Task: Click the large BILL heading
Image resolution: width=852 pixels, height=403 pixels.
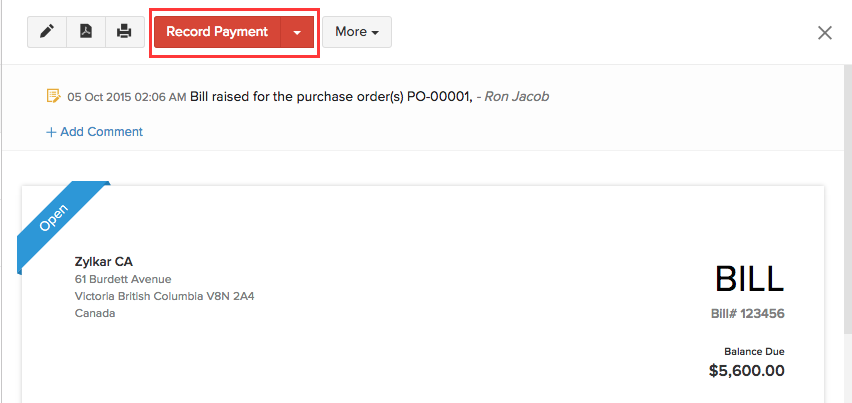Action: (x=749, y=279)
